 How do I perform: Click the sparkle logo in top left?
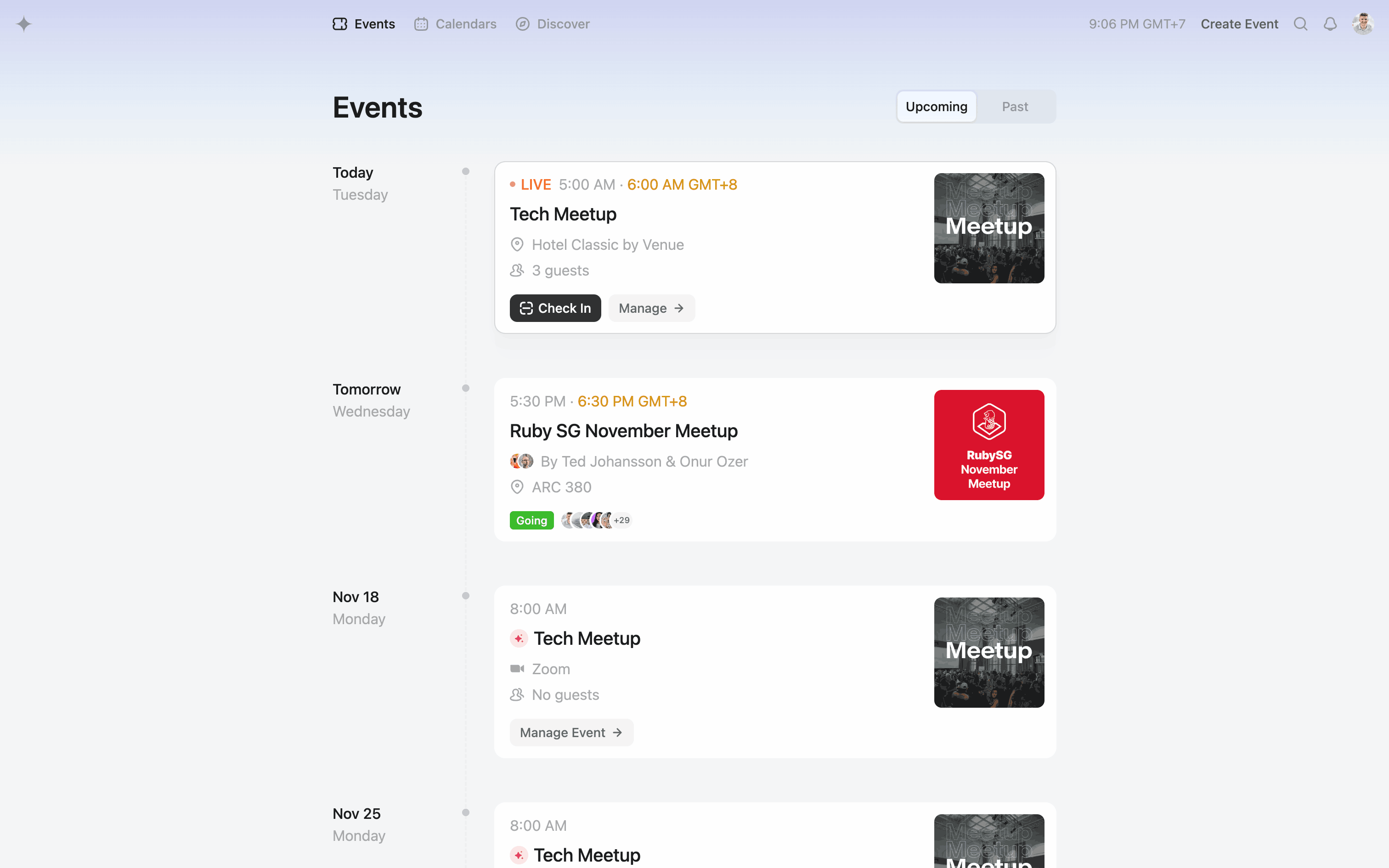(x=24, y=24)
